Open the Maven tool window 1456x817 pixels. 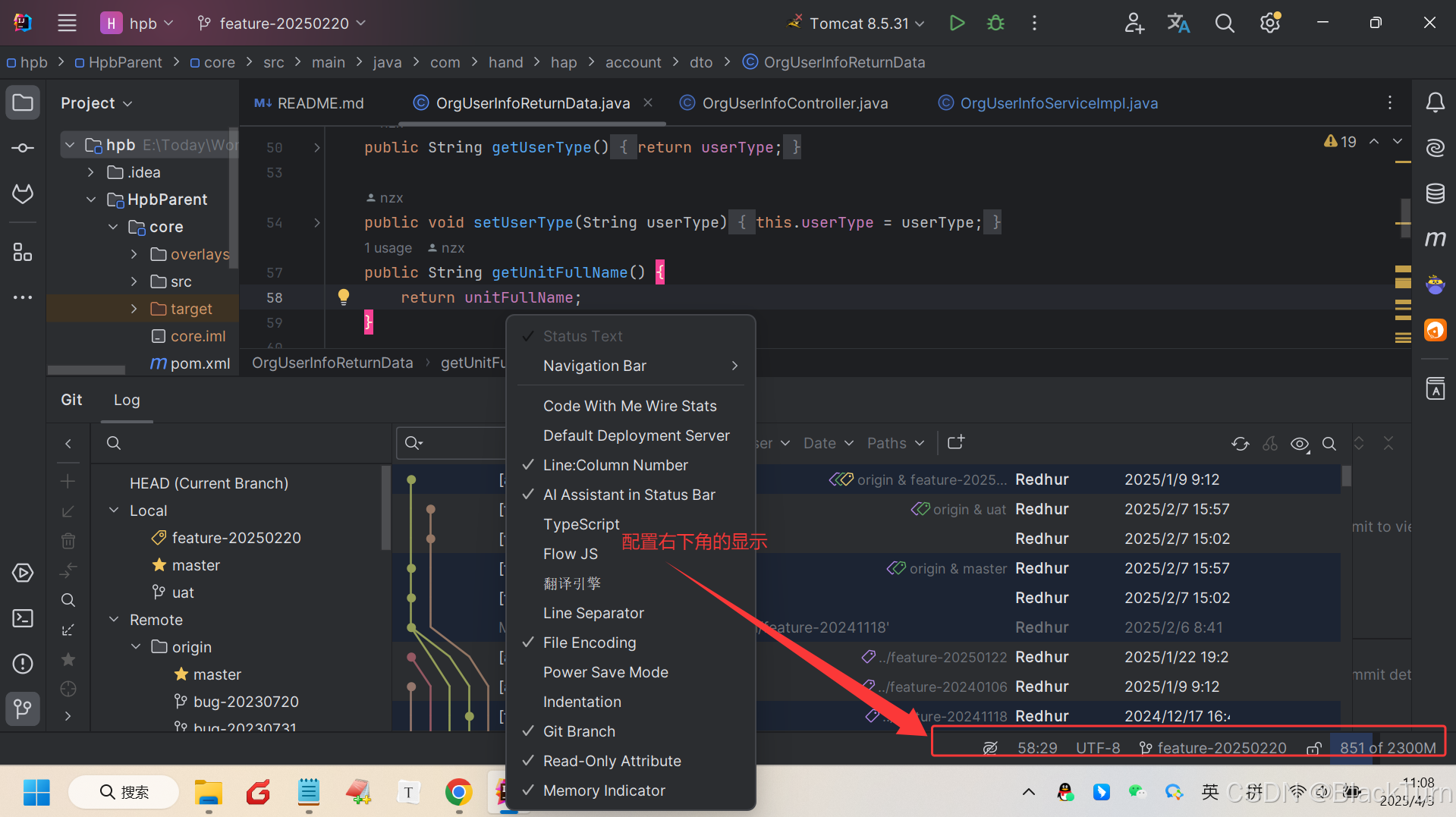tap(1435, 239)
